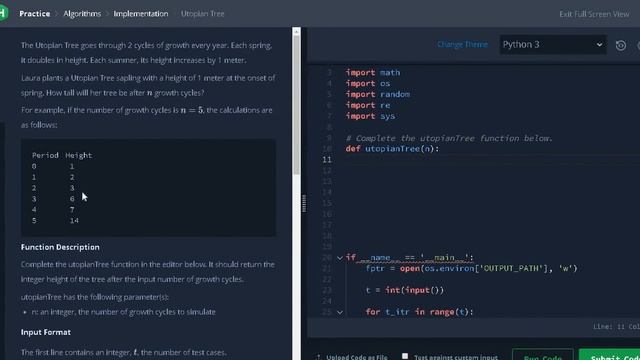Image resolution: width=640 pixels, height=360 pixels.
Task: Collapse the for t_itr loop fold arrow
Action: point(340,312)
